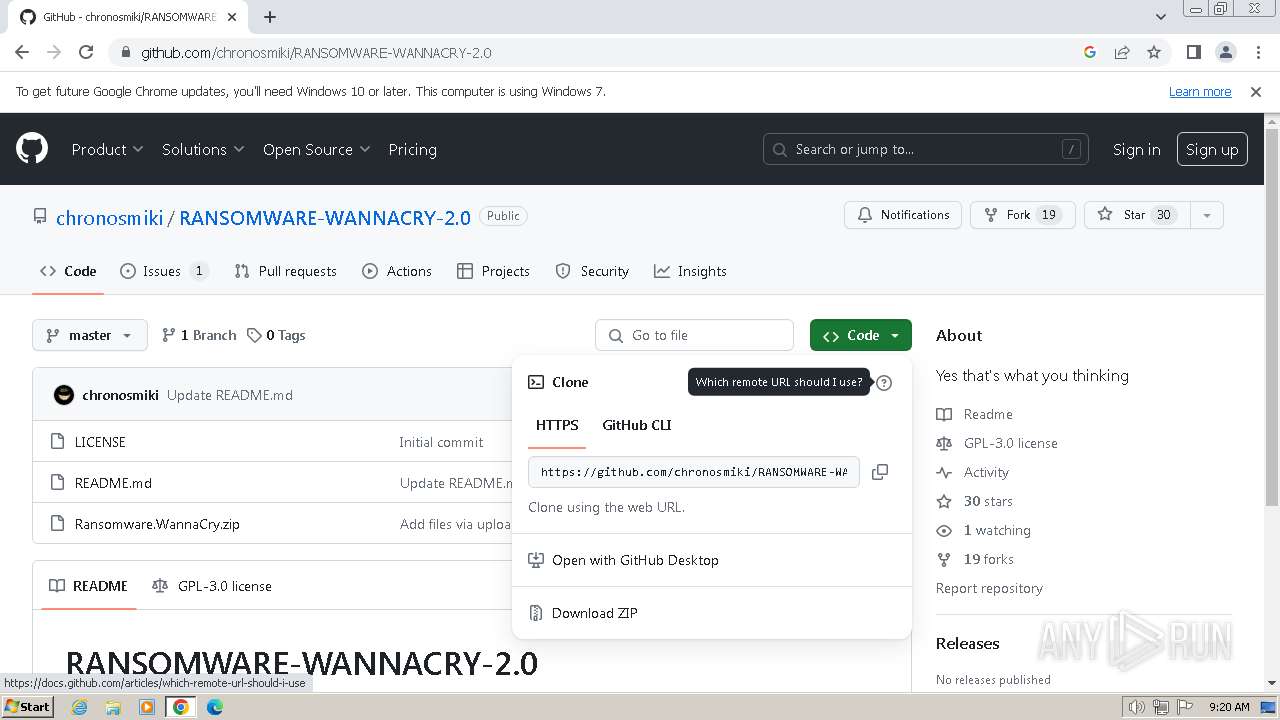Image resolution: width=1280 pixels, height=720 pixels.
Task: Open the README.md file
Action: click(113, 483)
